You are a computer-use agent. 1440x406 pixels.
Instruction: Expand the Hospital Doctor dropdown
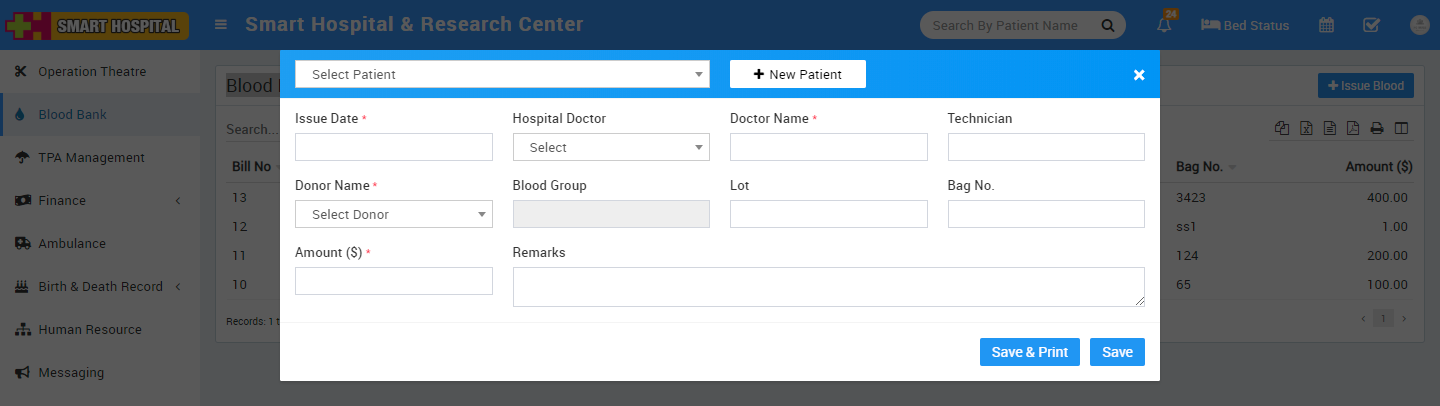coord(611,147)
